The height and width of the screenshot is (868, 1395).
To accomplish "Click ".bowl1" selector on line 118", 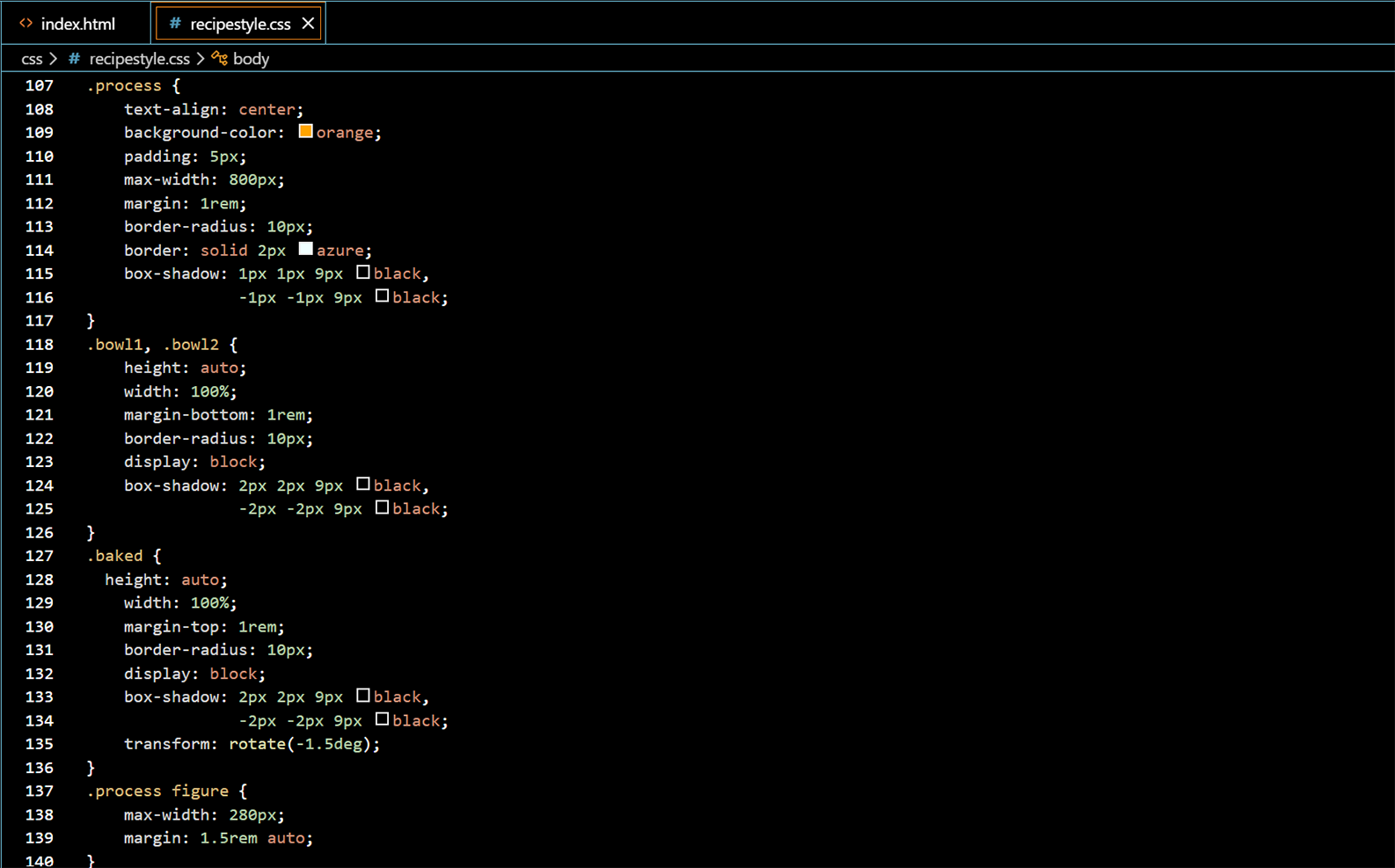I will [x=114, y=345].
